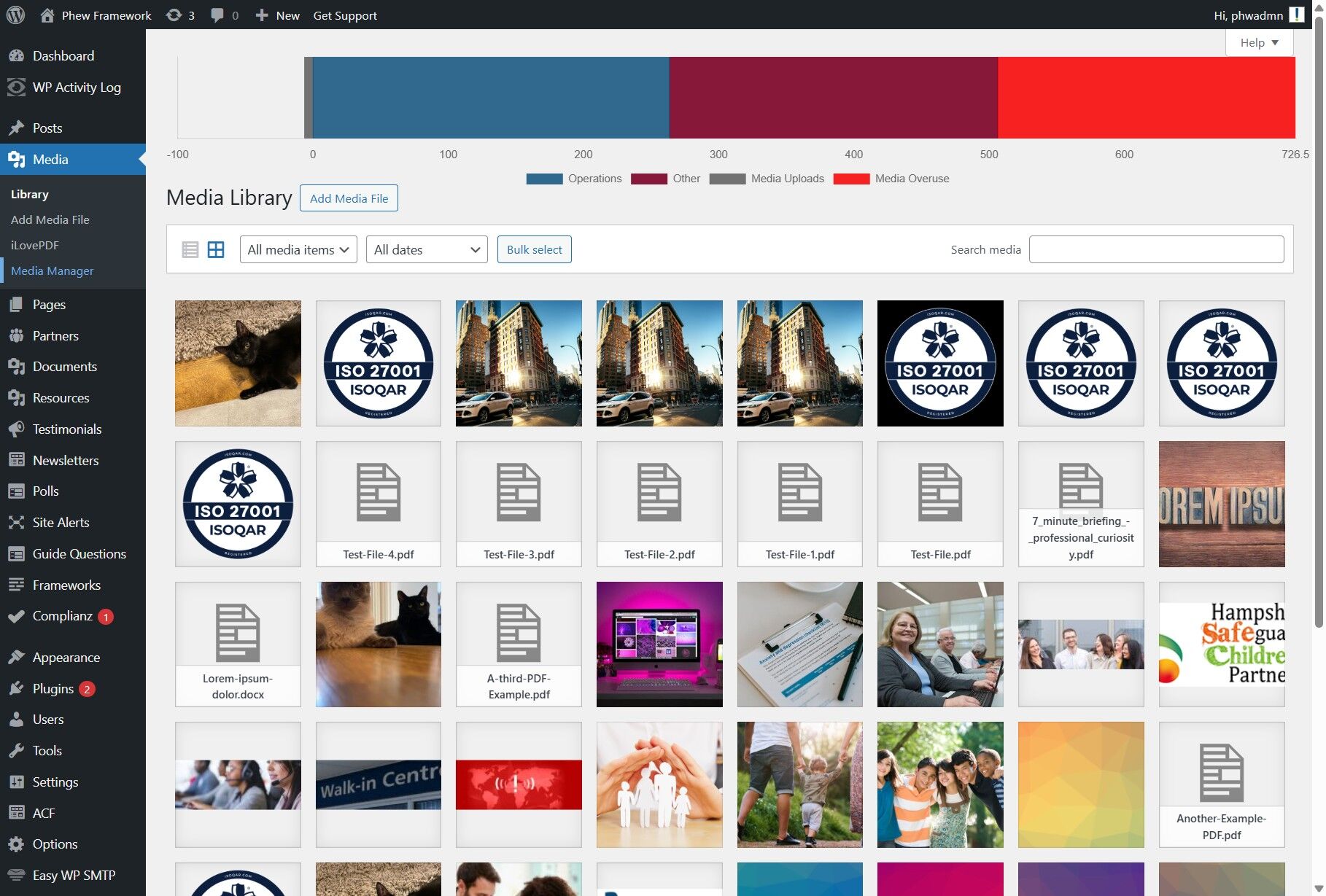
Task: Click the WordPress logo icon
Action: 15,15
